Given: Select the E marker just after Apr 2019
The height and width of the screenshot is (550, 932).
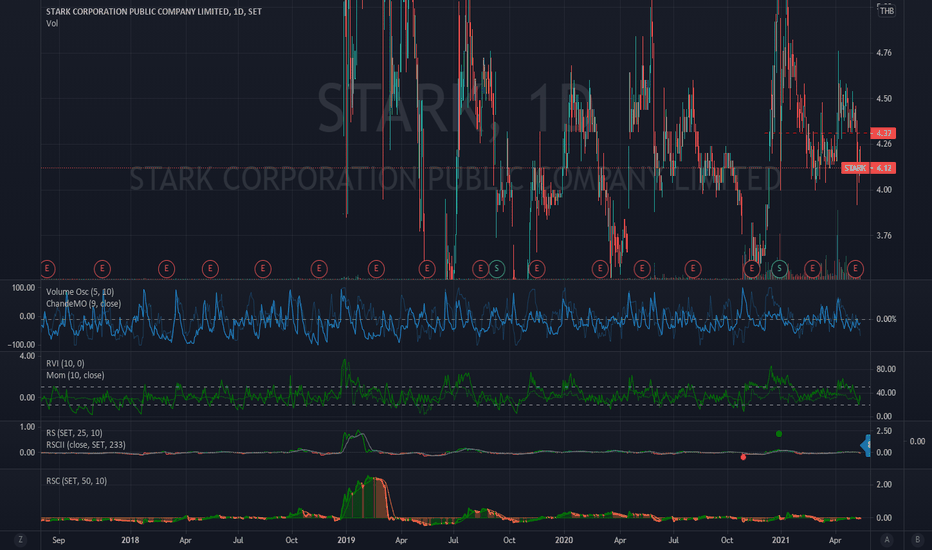Looking at the screenshot, I should coord(427,269).
